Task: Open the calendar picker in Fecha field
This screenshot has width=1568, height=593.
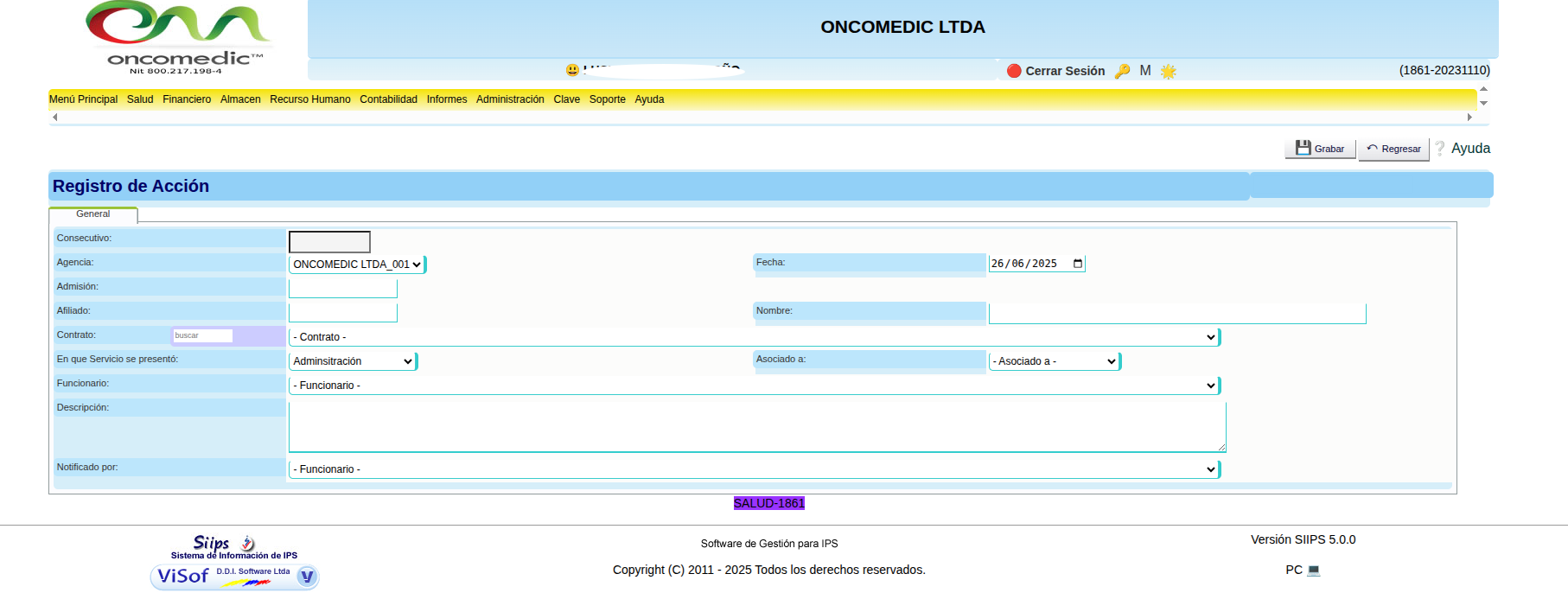Action: [1077, 264]
